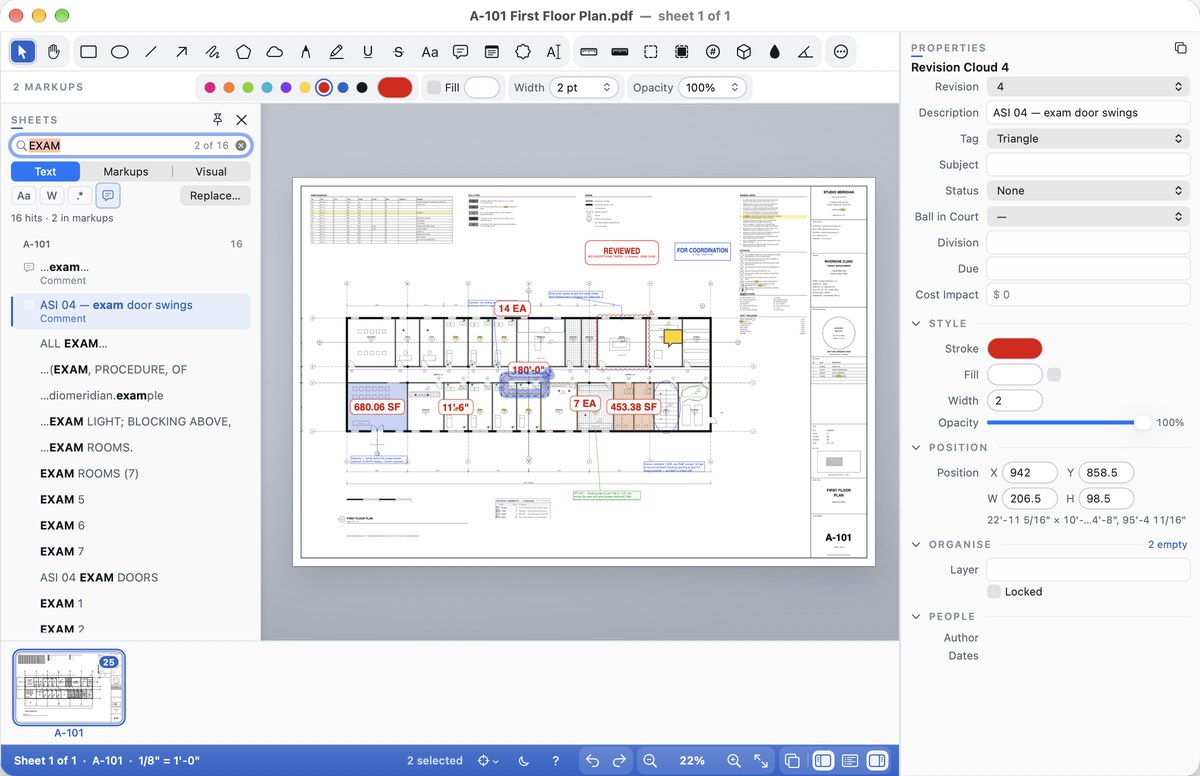This screenshot has height=776, width=1200.
Task: Select the A-101 sheet thumbnail
Action: pyautogui.click(x=69, y=687)
